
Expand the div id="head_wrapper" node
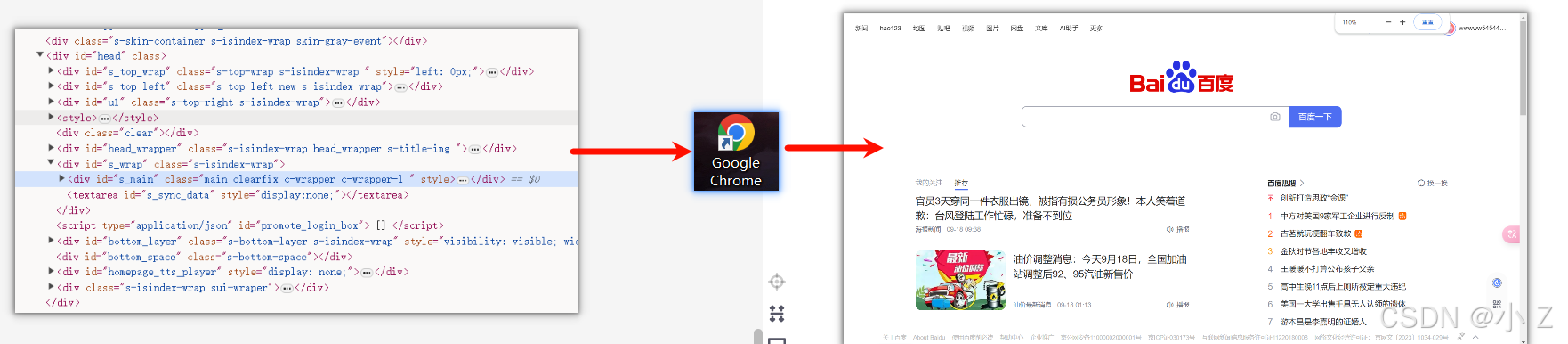pos(51,148)
